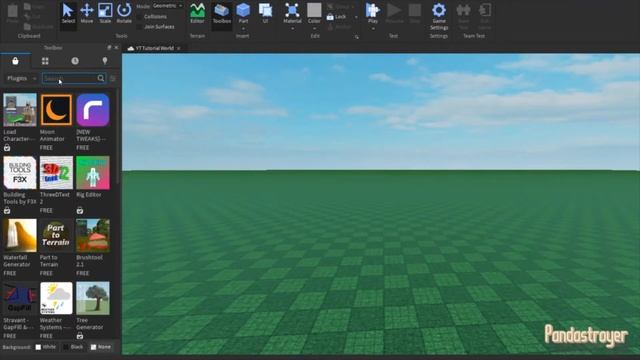Insert a Part from the ribbon
The image size is (640, 360).
pos(243,12)
